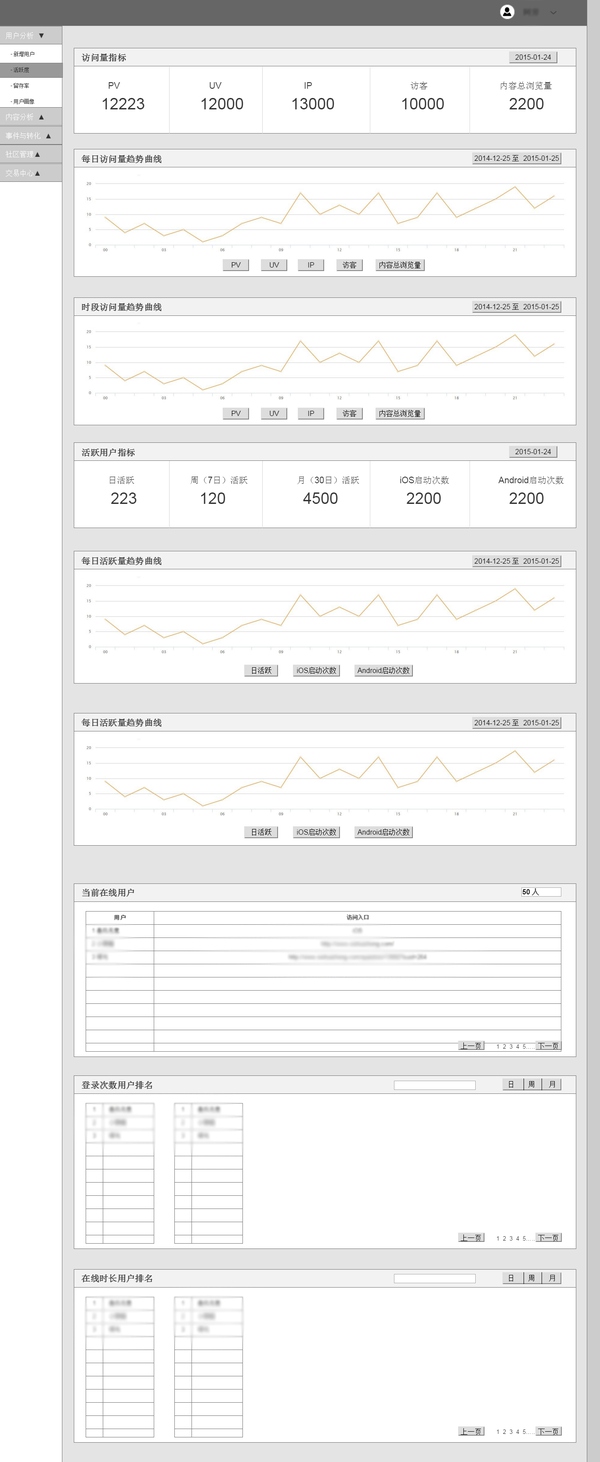The image size is (600, 1462).
Task: Switch 在线时长用户排名 to 日 view
Action: [x=511, y=1278]
